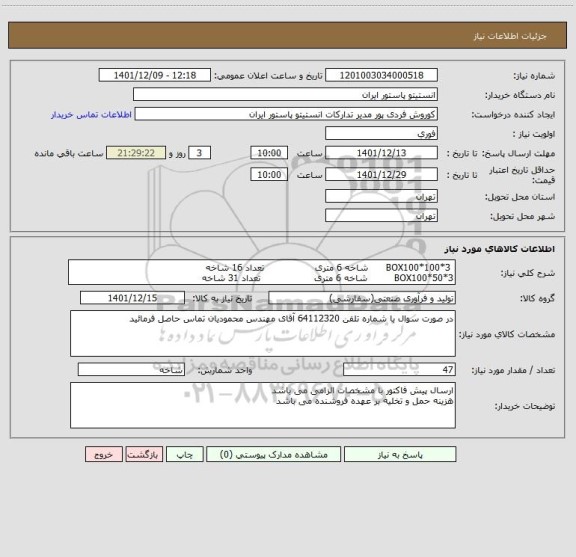Click the 'واحد شمارش:' label
Viewport: 576px width, 557px height.
point(225,370)
